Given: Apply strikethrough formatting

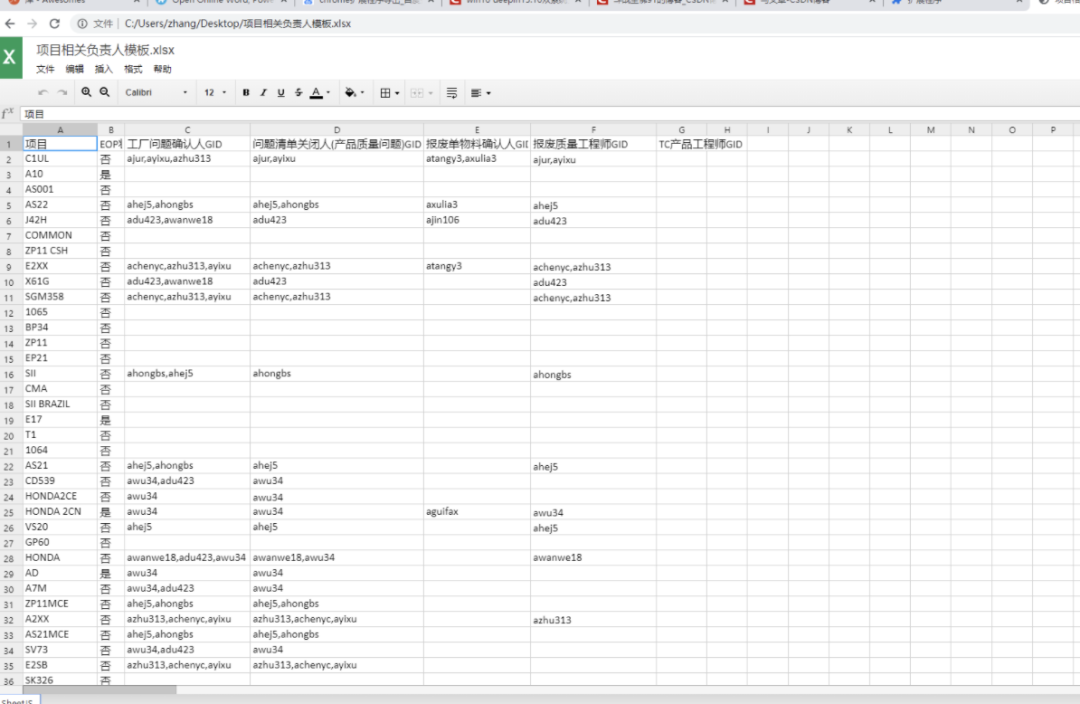Looking at the screenshot, I should 296,92.
